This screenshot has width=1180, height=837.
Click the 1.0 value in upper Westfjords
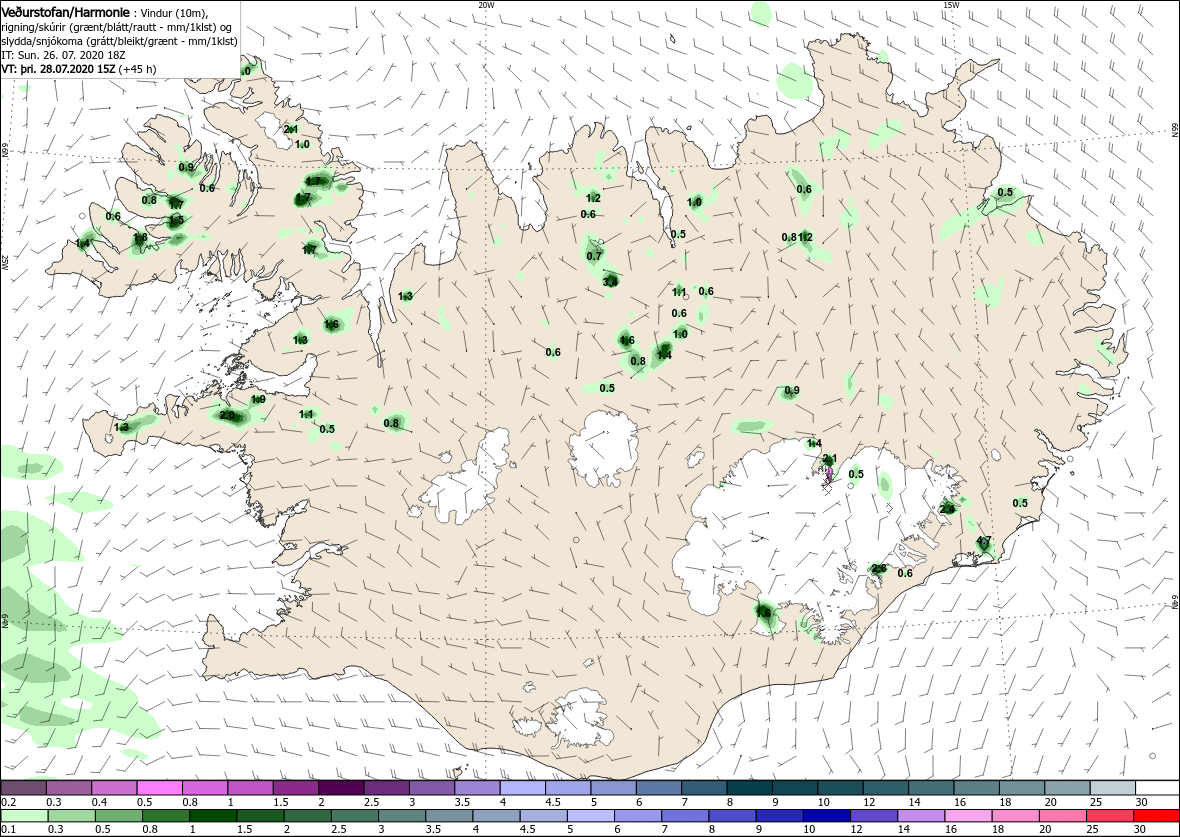[x=303, y=145]
